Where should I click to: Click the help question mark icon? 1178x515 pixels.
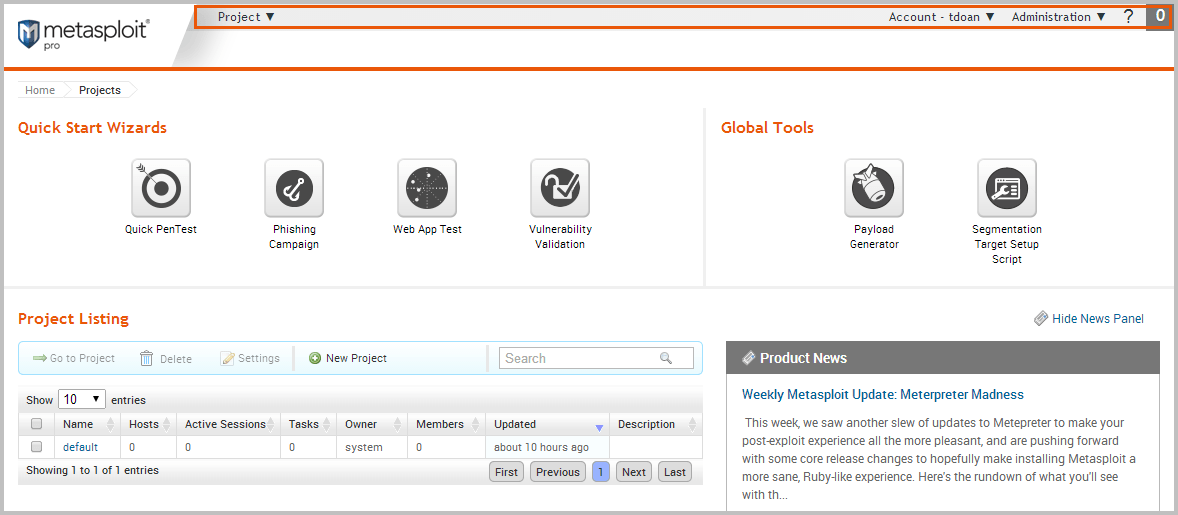coord(1129,17)
